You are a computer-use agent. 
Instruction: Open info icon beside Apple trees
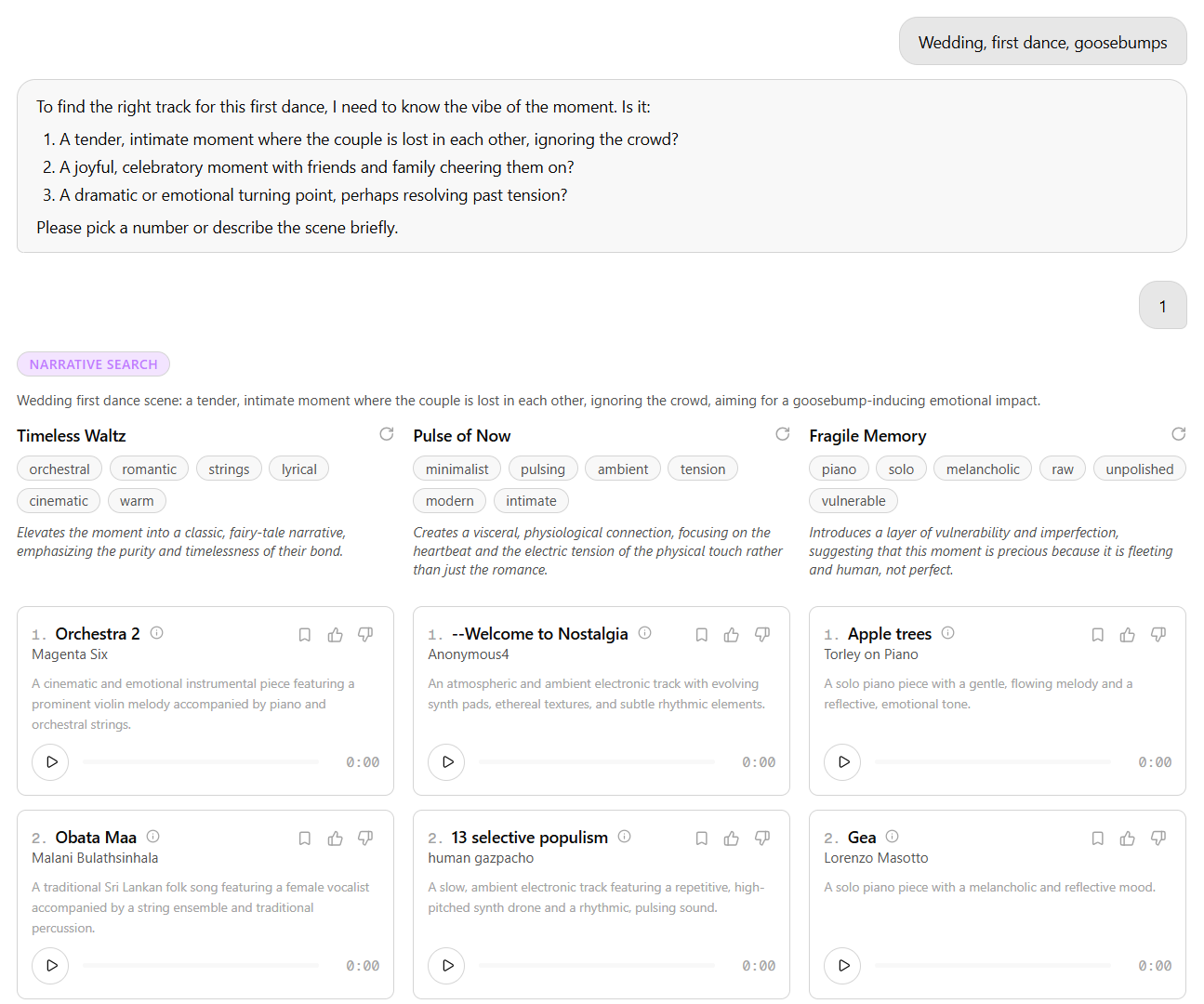pyautogui.click(x=948, y=633)
